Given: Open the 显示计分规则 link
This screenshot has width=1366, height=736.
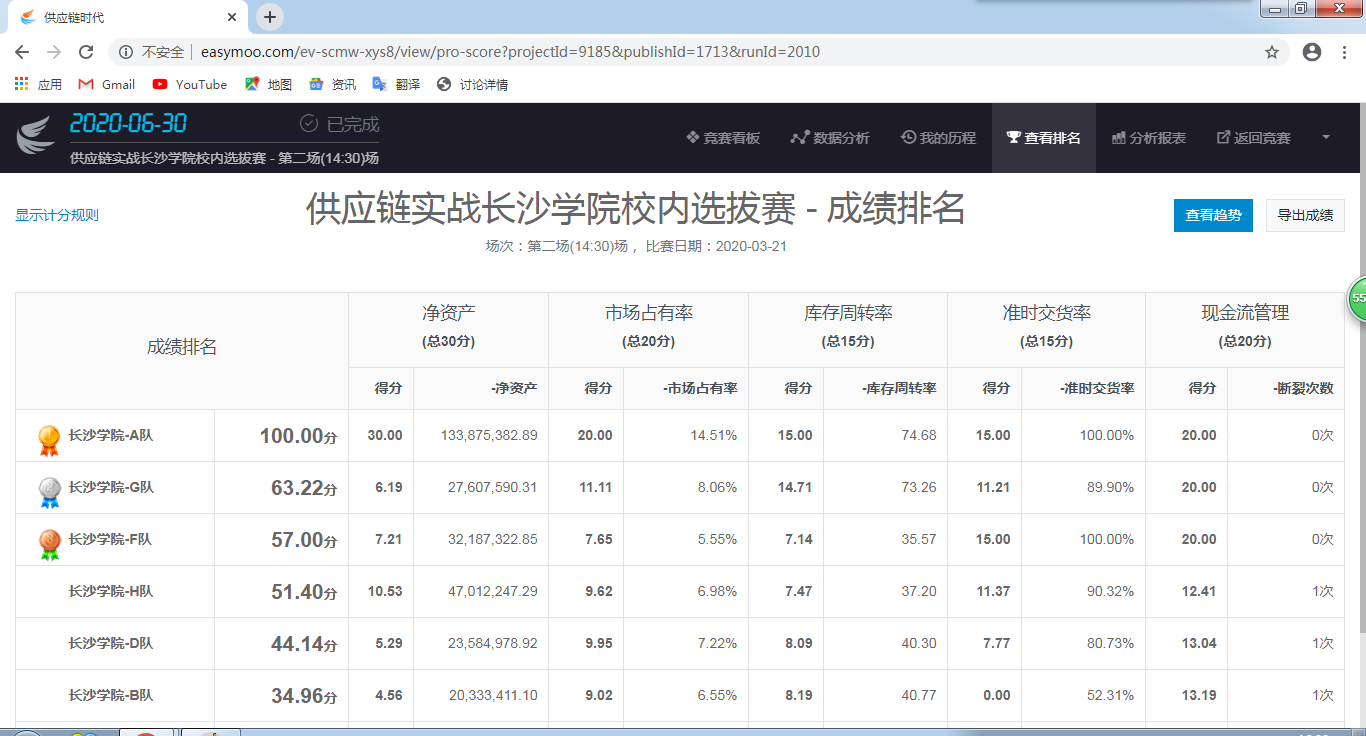Looking at the screenshot, I should tap(57, 215).
